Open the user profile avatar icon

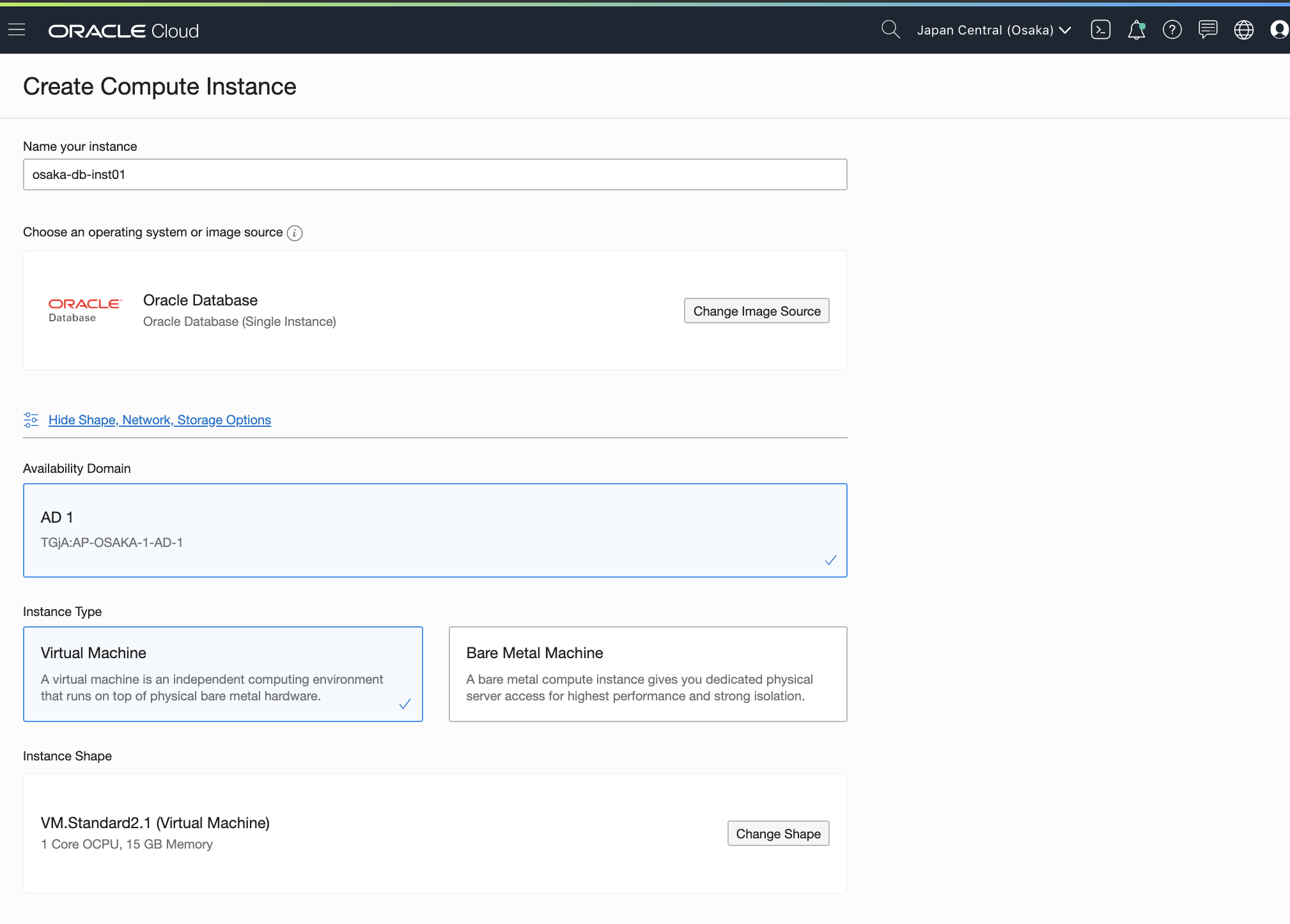click(1279, 29)
